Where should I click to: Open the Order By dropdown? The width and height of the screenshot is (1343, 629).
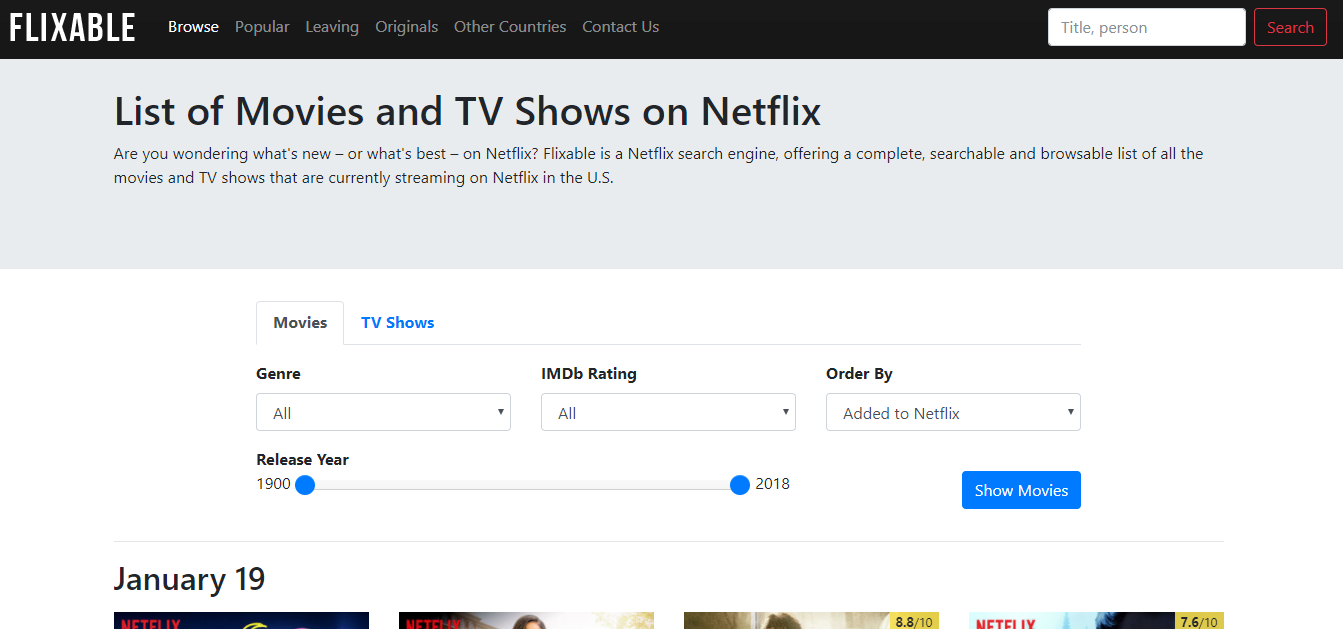coord(953,412)
